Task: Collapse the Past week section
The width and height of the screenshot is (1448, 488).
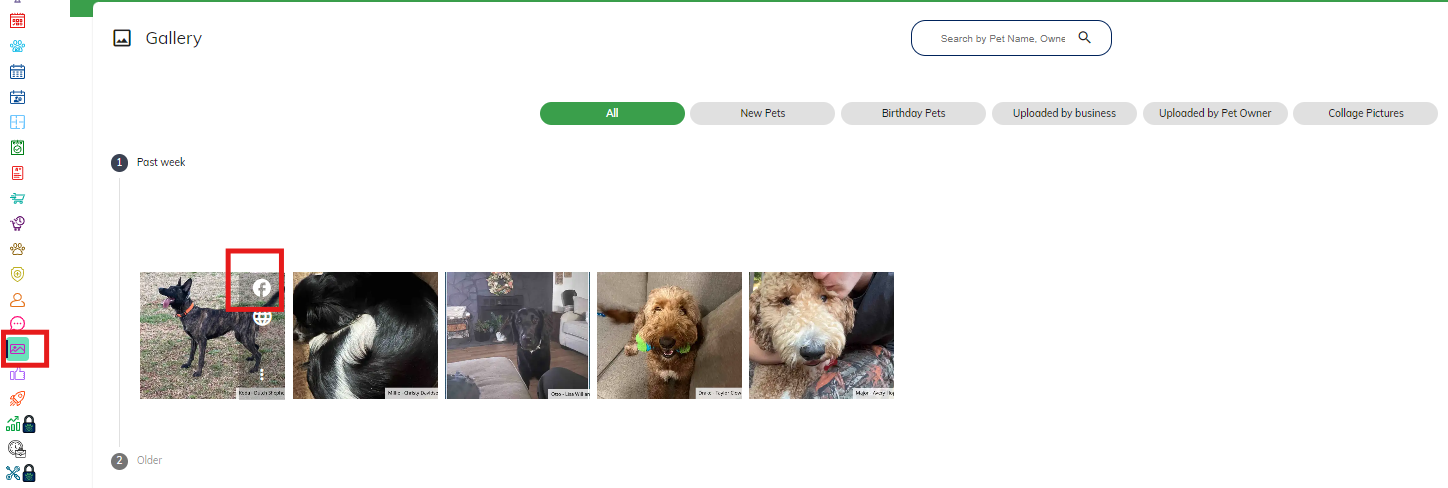Action: click(x=161, y=162)
